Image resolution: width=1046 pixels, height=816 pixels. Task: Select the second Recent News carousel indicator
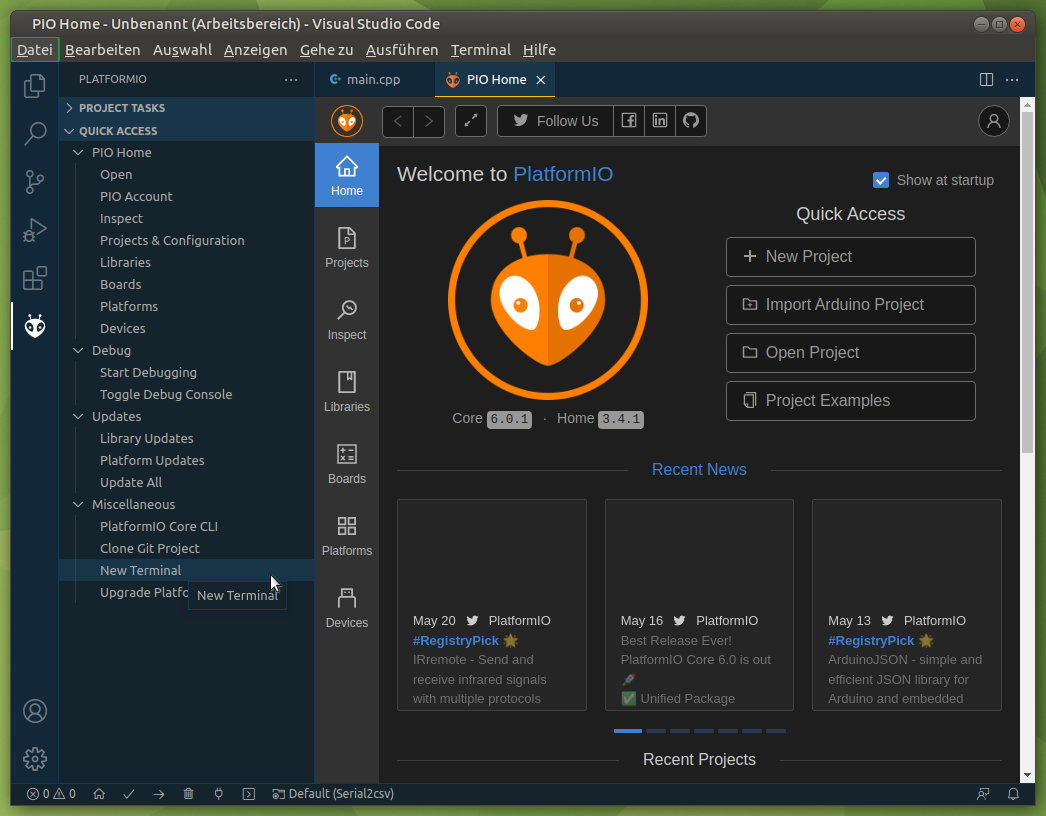(x=656, y=731)
